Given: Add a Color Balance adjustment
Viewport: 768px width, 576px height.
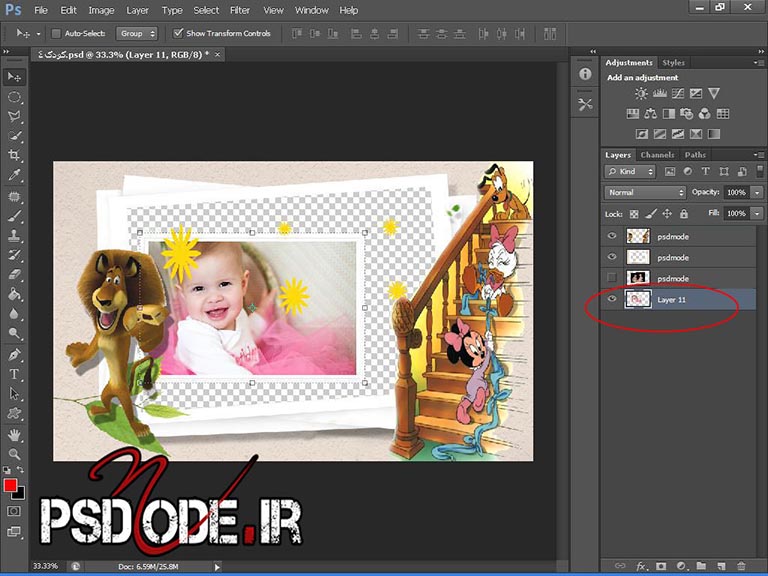Looking at the screenshot, I should pos(650,114).
